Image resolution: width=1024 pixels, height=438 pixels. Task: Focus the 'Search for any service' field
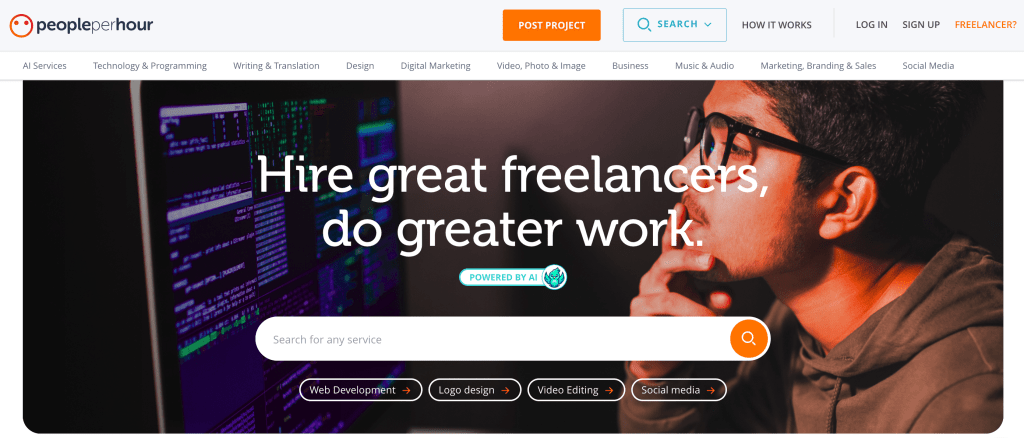point(492,339)
